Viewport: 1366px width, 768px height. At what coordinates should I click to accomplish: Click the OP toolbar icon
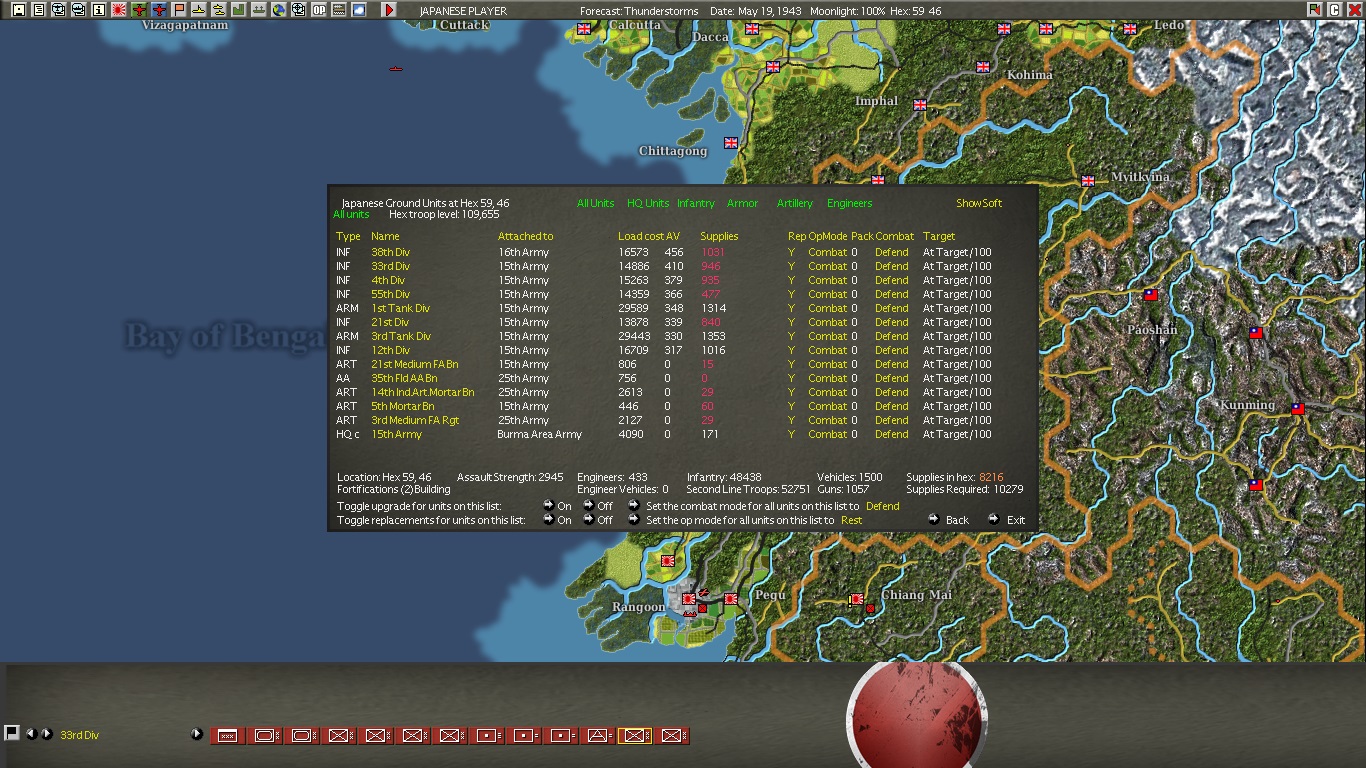pyautogui.click(x=319, y=10)
